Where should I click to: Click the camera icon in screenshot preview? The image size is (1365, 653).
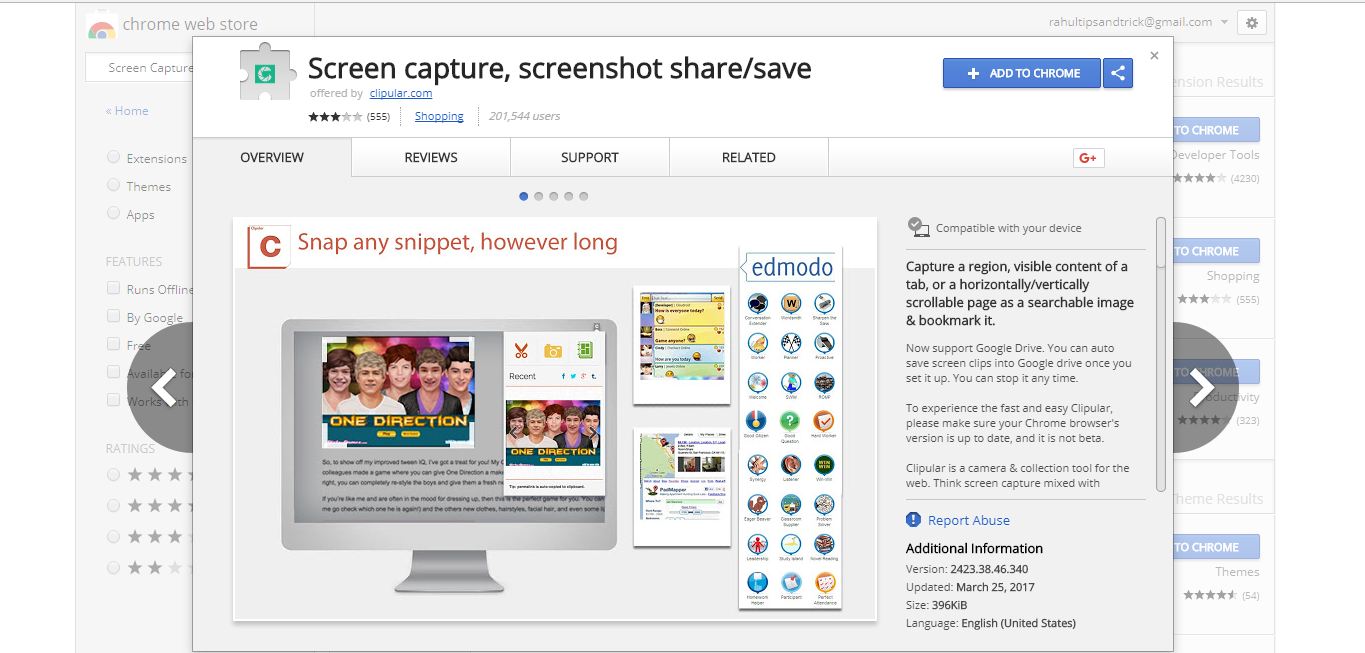point(552,351)
